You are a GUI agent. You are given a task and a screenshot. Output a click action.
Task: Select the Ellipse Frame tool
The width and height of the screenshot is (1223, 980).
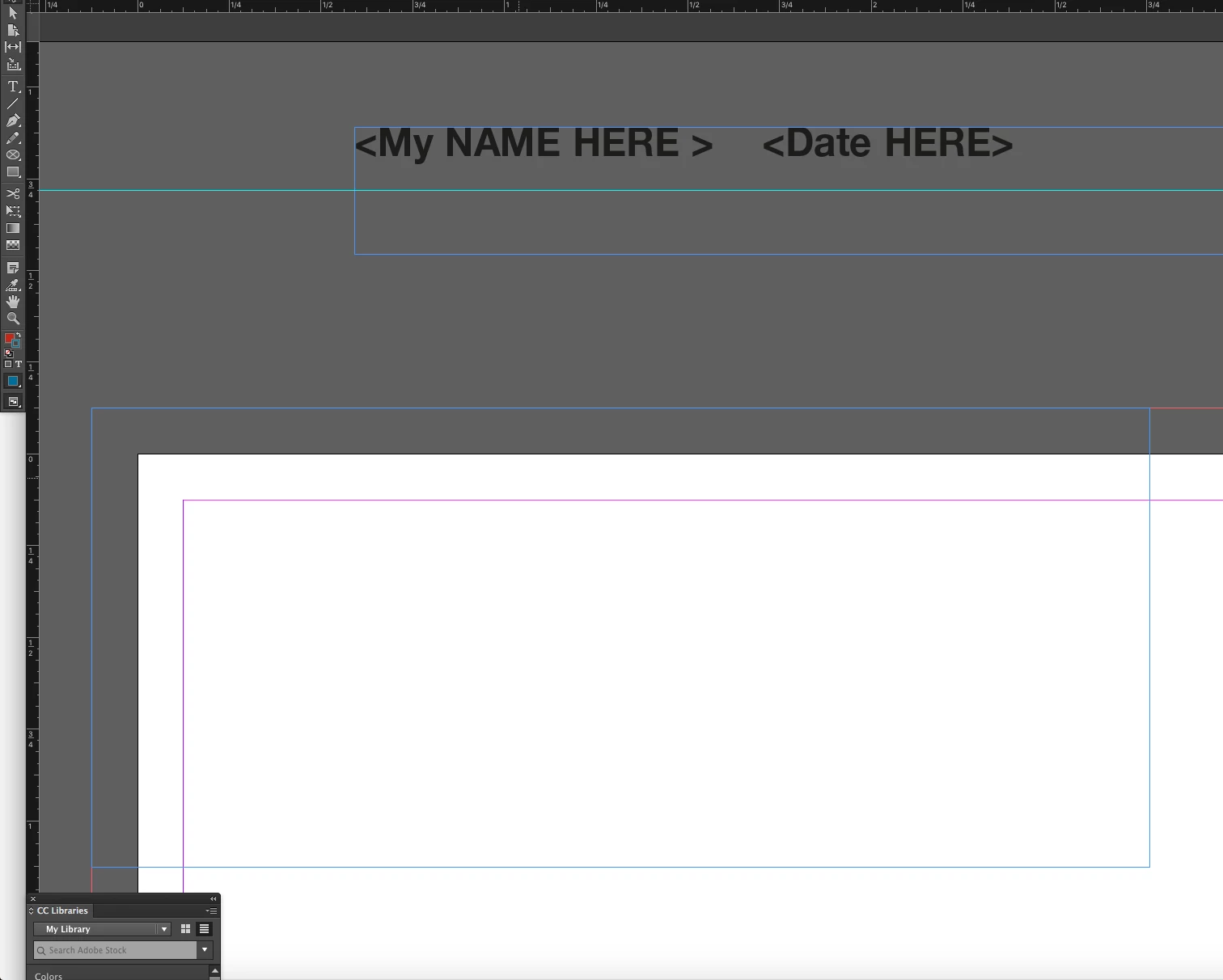coord(13,155)
